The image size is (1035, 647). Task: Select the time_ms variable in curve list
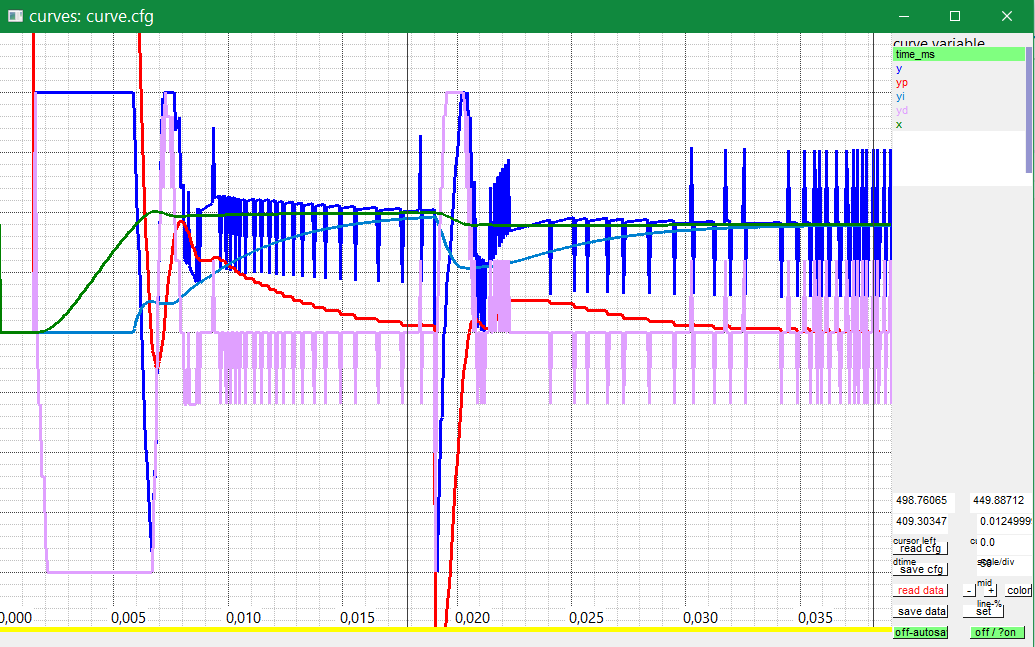pos(958,54)
